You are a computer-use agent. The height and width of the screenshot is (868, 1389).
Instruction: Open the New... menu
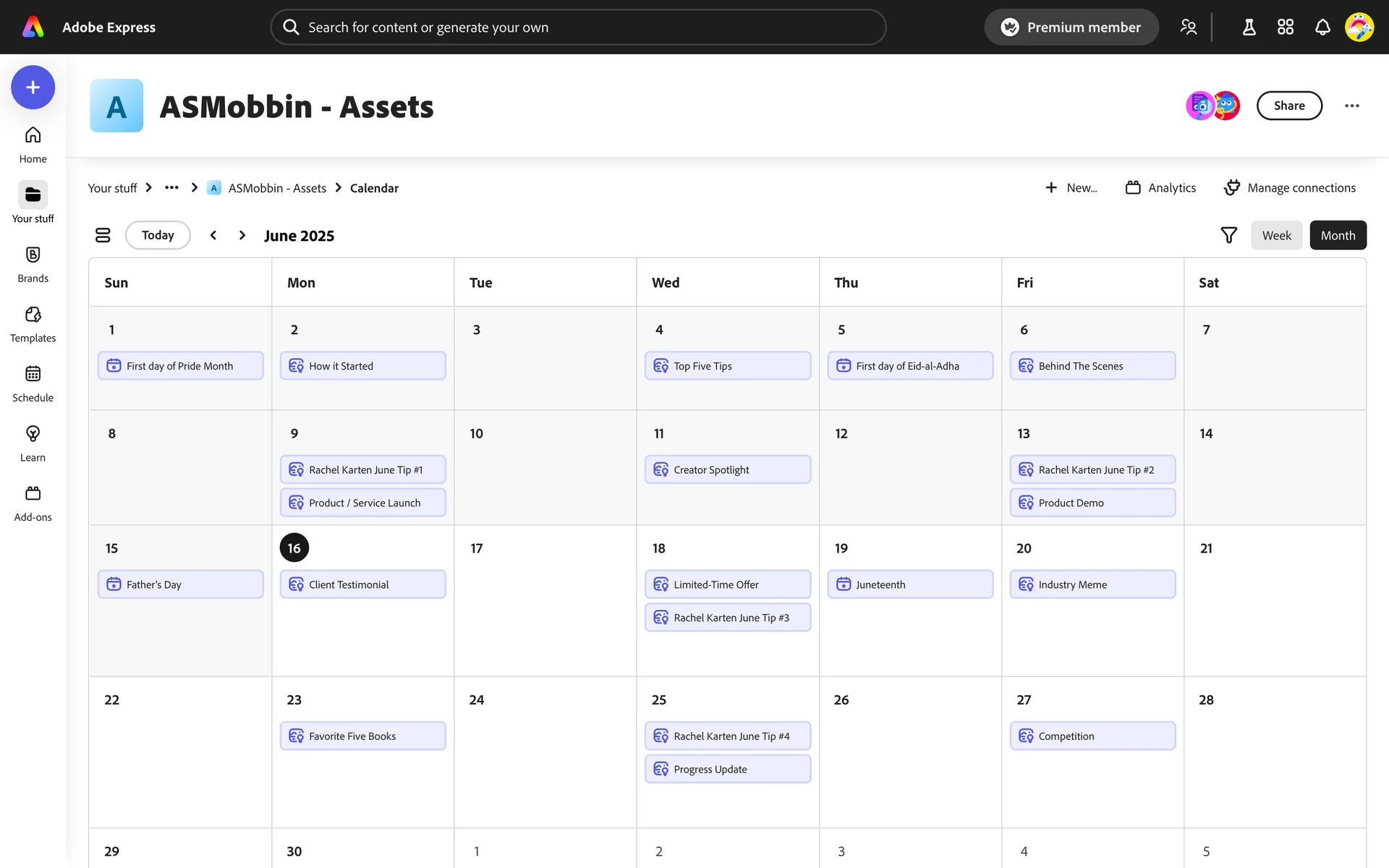pyautogui.click(x=1071, y=187)
